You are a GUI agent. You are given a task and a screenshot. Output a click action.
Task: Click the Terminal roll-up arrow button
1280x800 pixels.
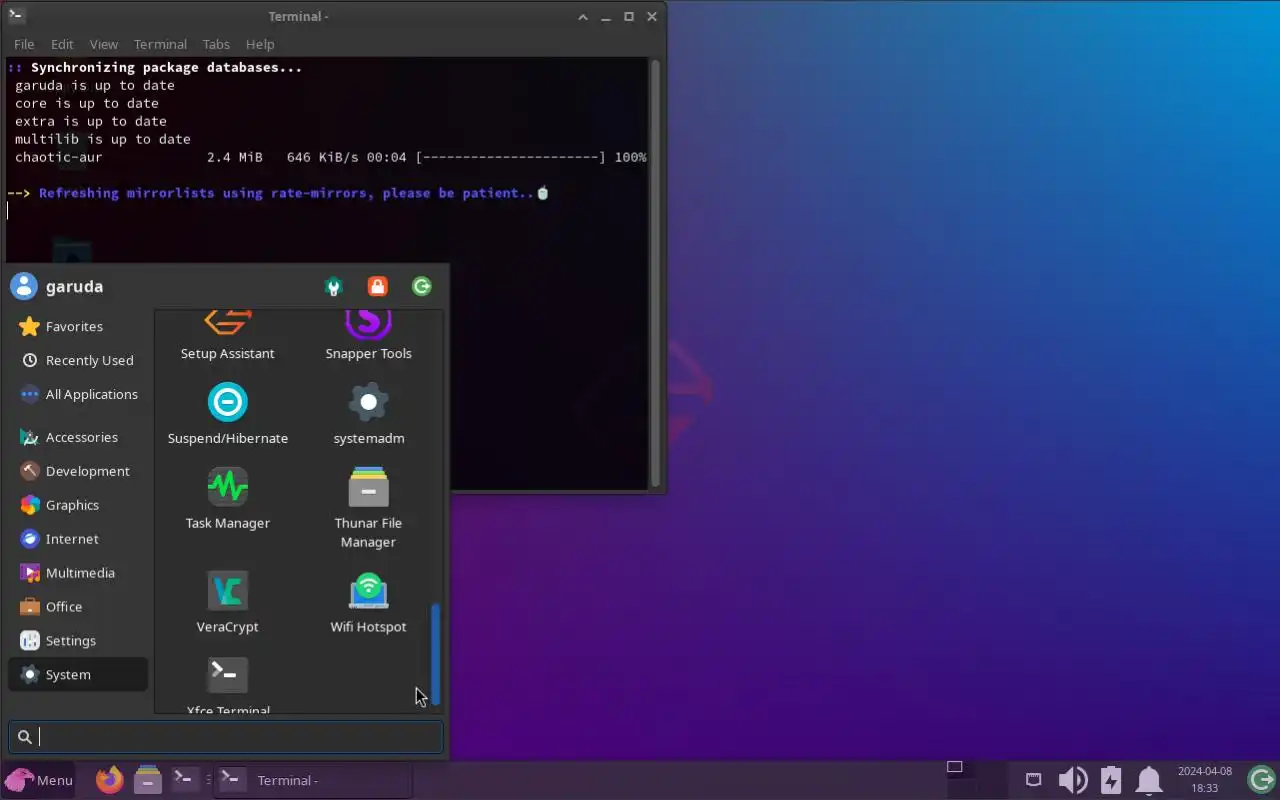pyautogui.click(x=583, y=16)
